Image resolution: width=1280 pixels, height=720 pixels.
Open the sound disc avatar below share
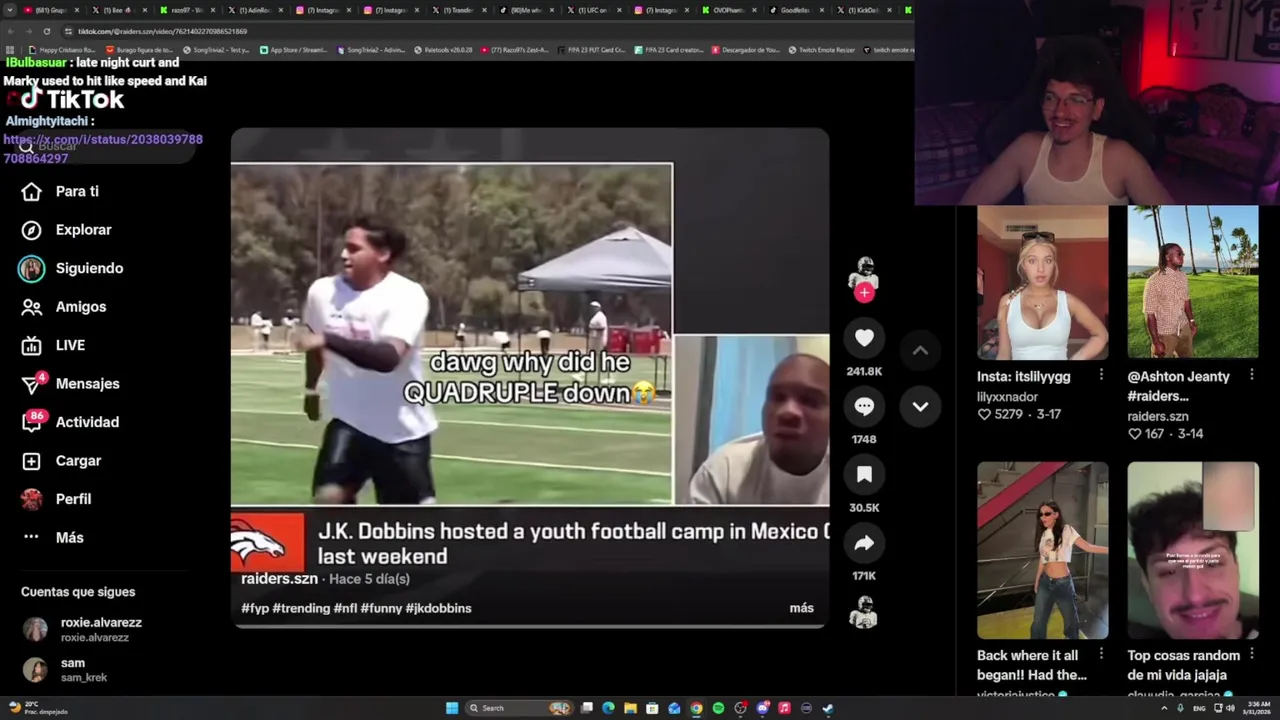point(863,611)
